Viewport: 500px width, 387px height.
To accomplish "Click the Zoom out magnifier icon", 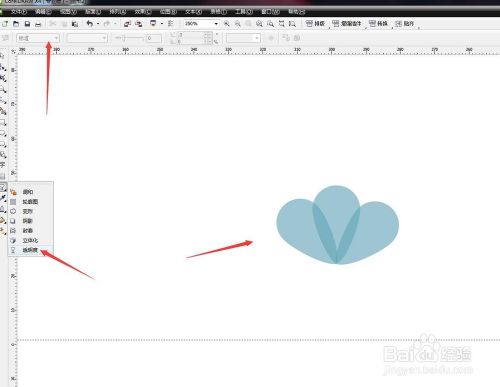I will click(x=238, y=24).
